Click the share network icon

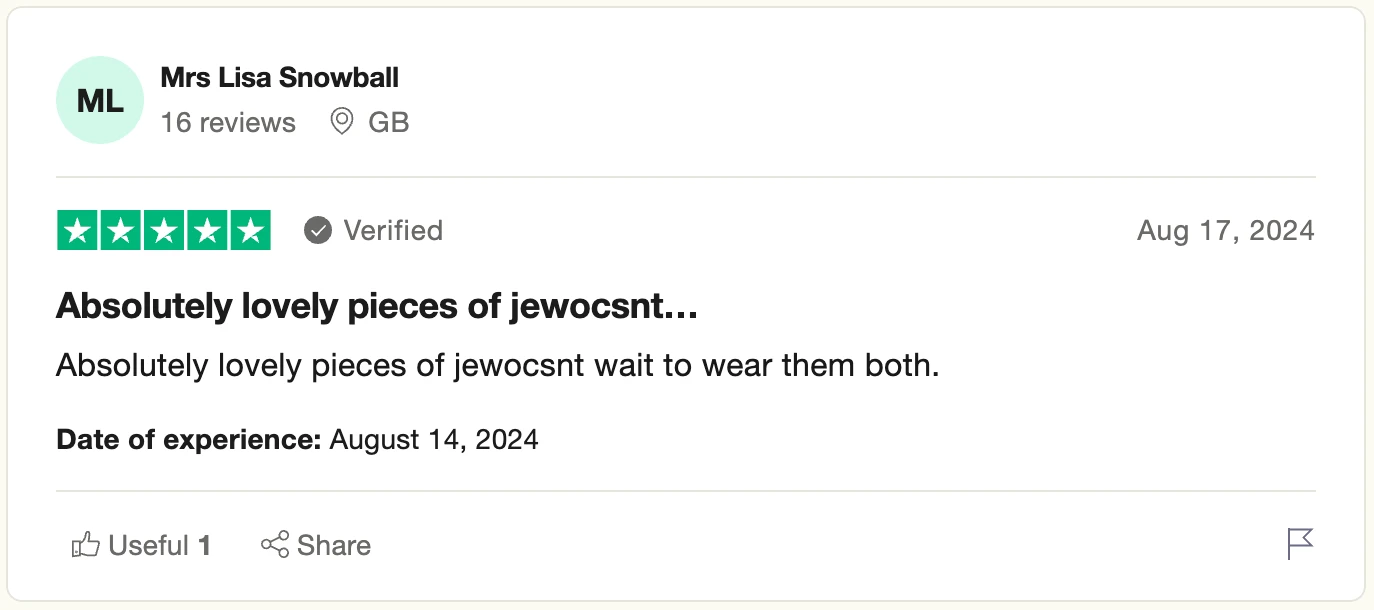(275, 545)
